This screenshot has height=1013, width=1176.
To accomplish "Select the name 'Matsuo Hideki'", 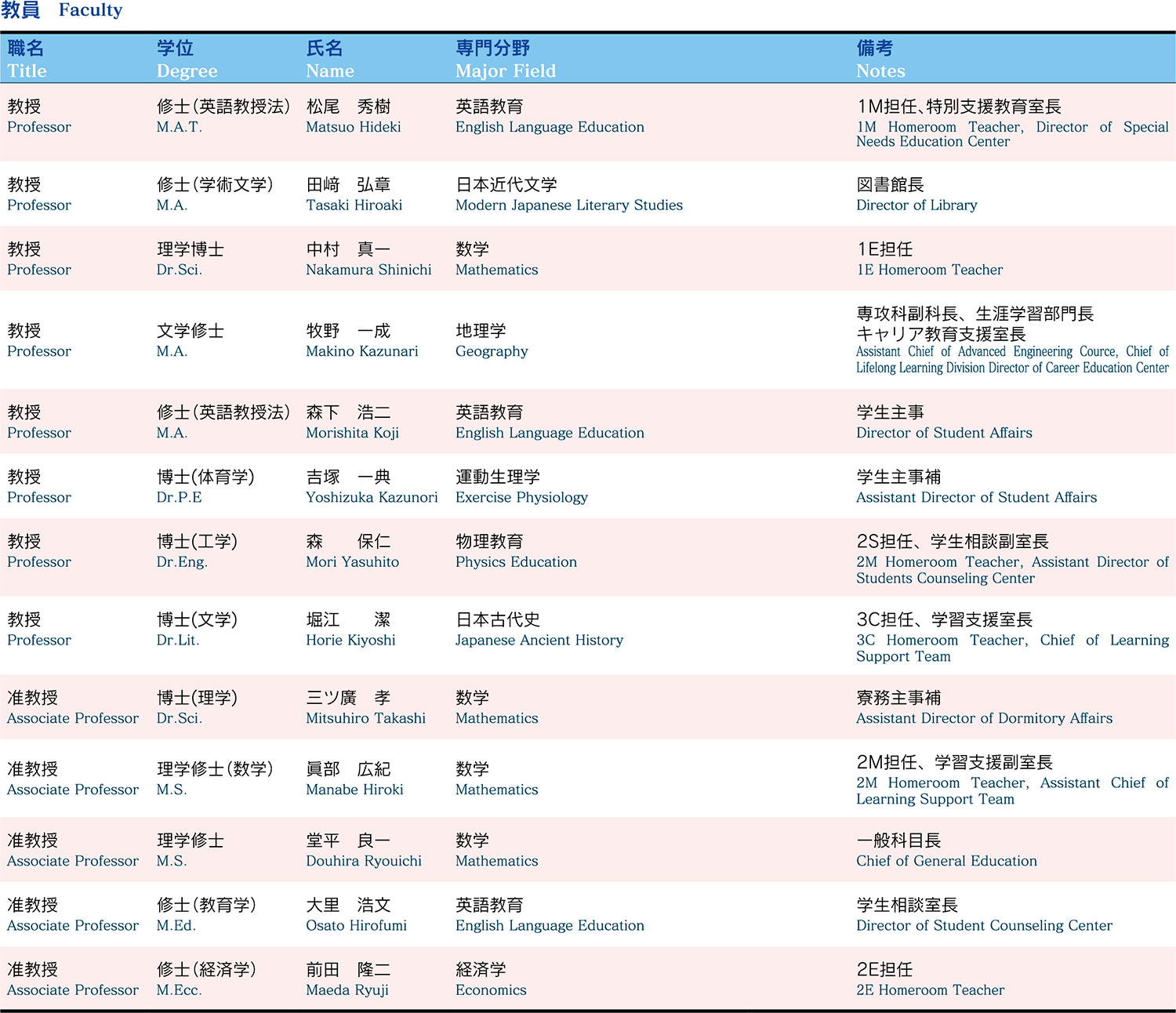I will pyautogui.click(x=354, y=127).
